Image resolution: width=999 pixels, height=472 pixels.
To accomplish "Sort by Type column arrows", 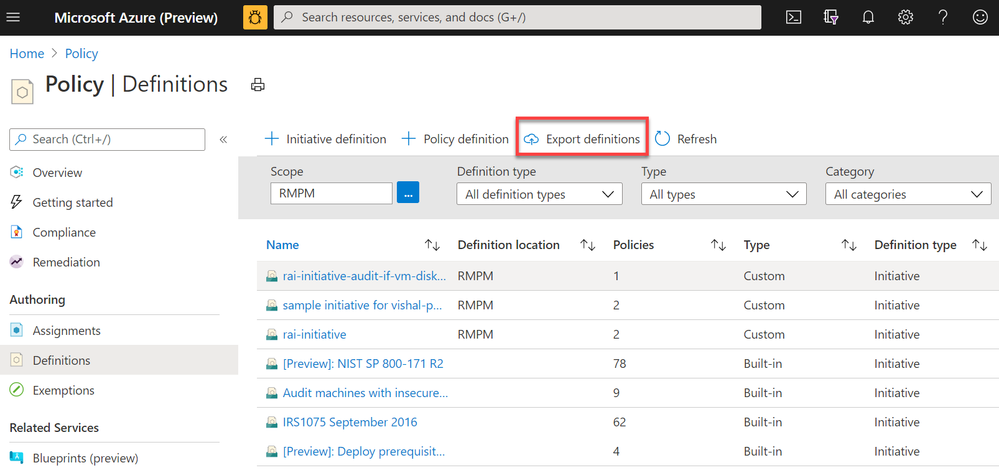I will [x=849, y=245].
